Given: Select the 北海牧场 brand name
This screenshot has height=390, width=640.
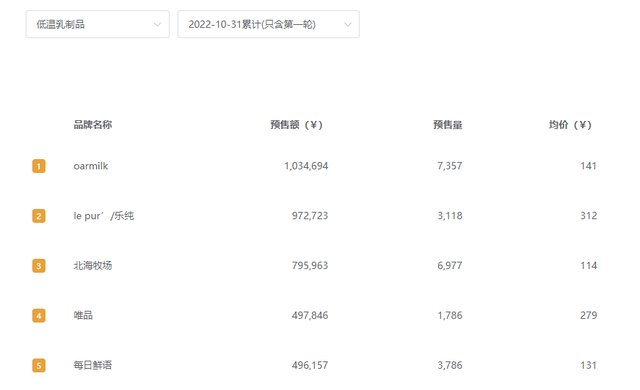Looking at the screenshot, I should (x=93, y=266).
